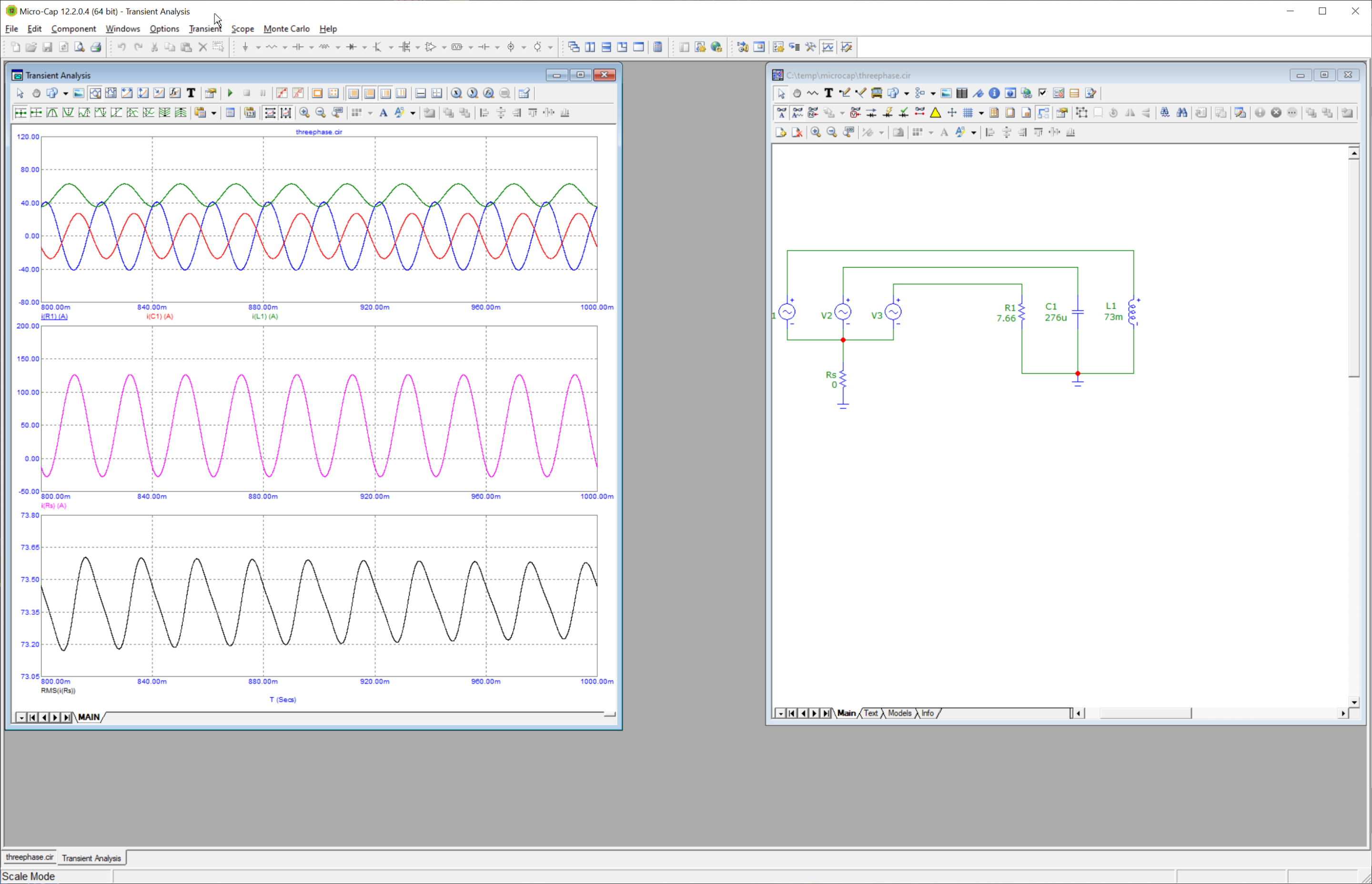Open the Monte Carlo menu
Screen dimensions: 1372x884
pyautogui.click(x=286, y=29)
